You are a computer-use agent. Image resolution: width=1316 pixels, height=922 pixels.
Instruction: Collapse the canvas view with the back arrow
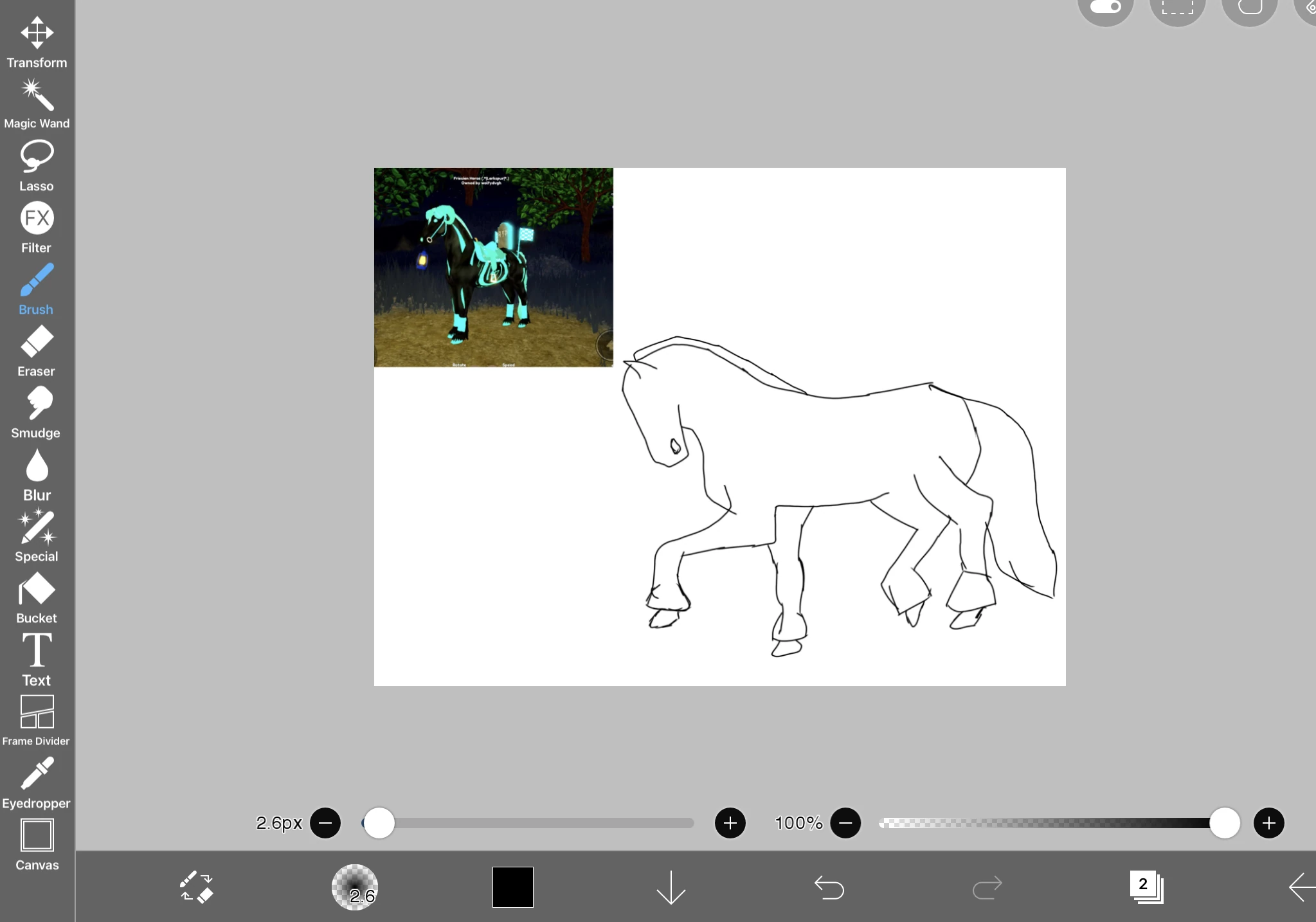[1299, 887]
